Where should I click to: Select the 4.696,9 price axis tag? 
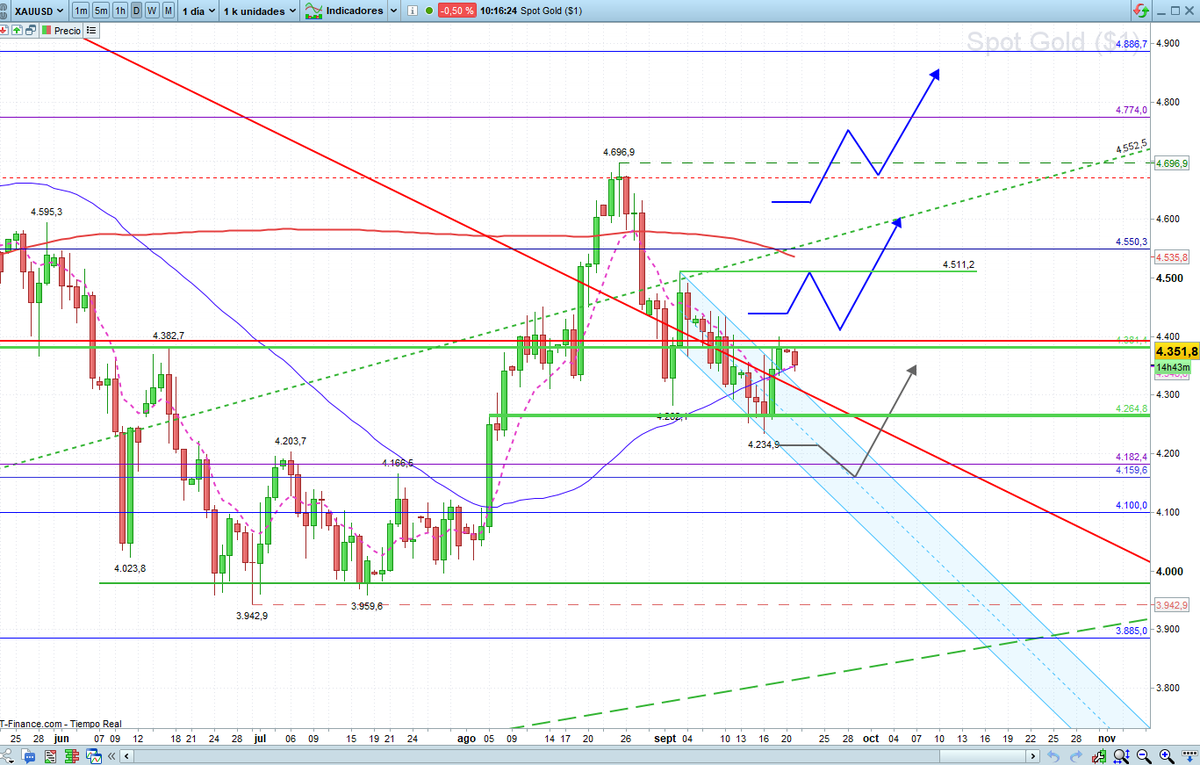(x=1170, y=163)
